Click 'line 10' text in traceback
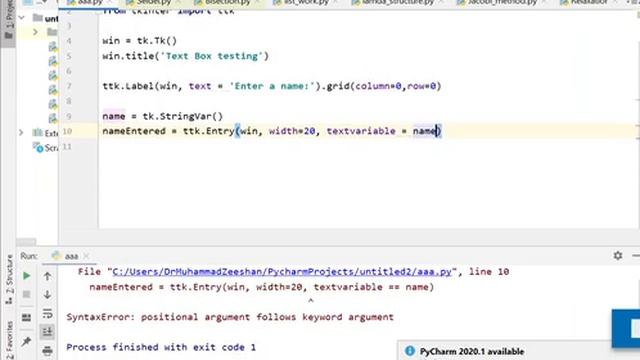Screen dimensions: 640x360 [x=489, y=271]
